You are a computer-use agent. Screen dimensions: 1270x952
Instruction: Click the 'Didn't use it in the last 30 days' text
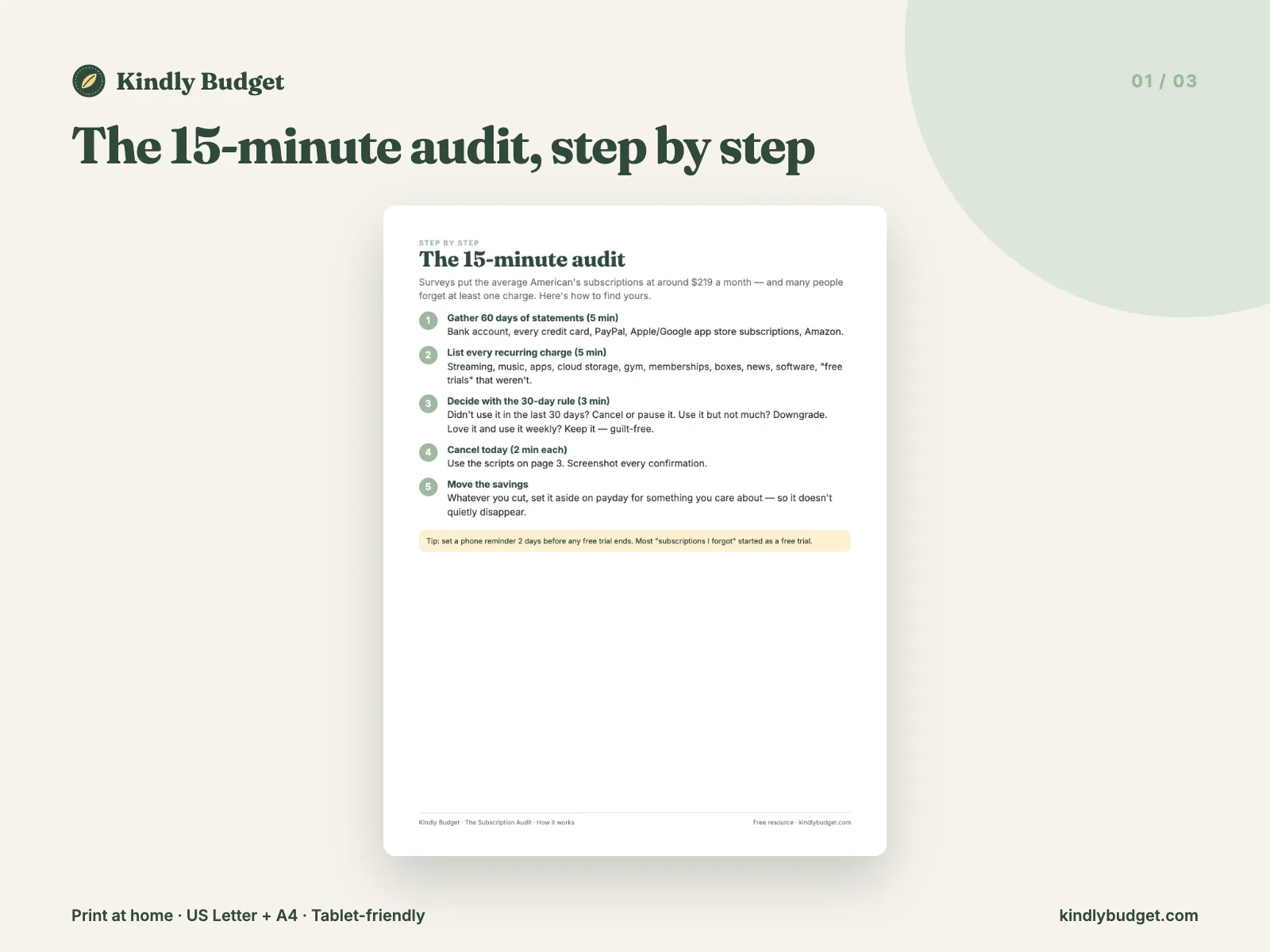coord(637,422)
